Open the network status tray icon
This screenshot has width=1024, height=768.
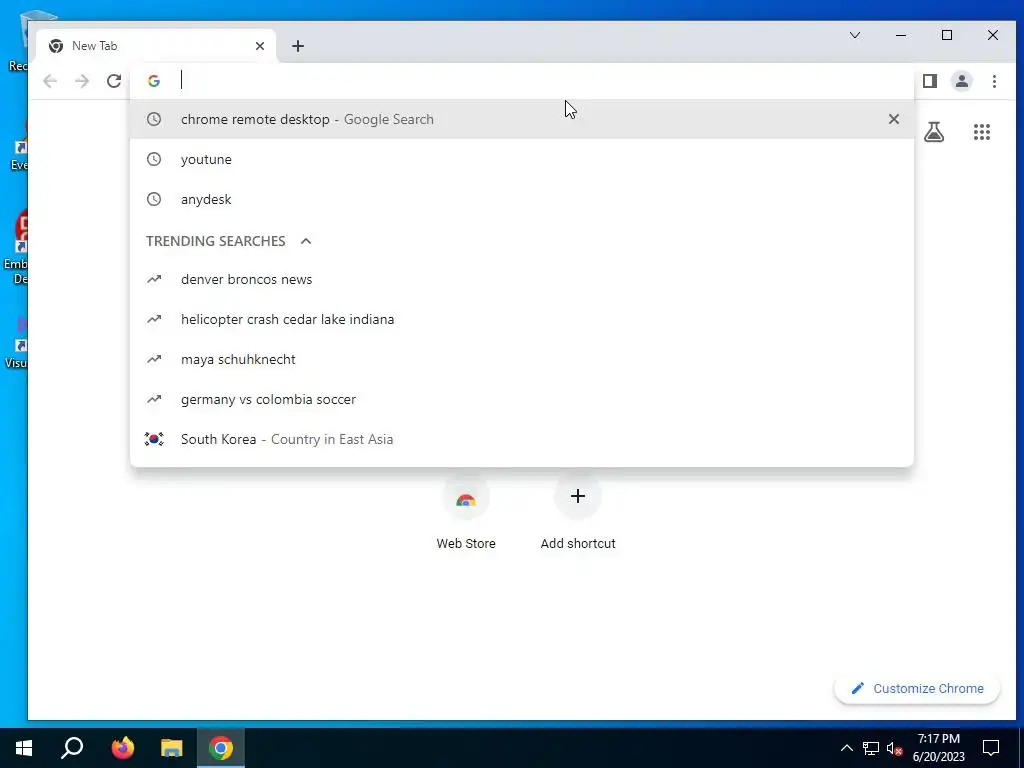[871, 748]
